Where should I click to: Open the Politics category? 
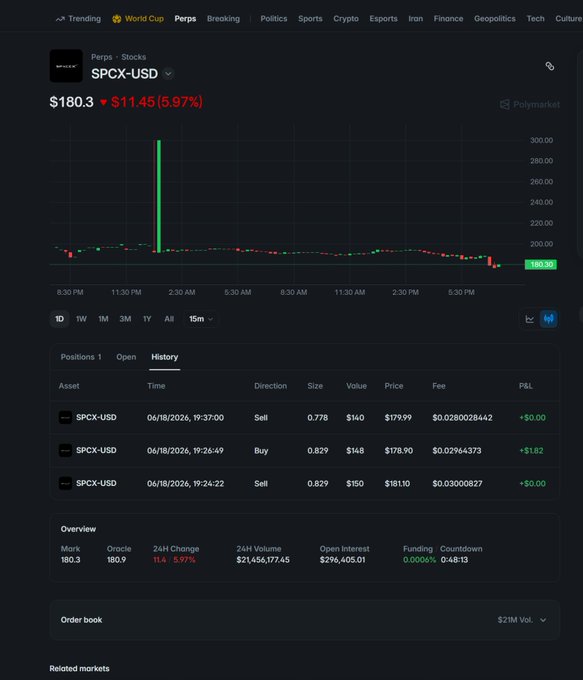(274, 19)
